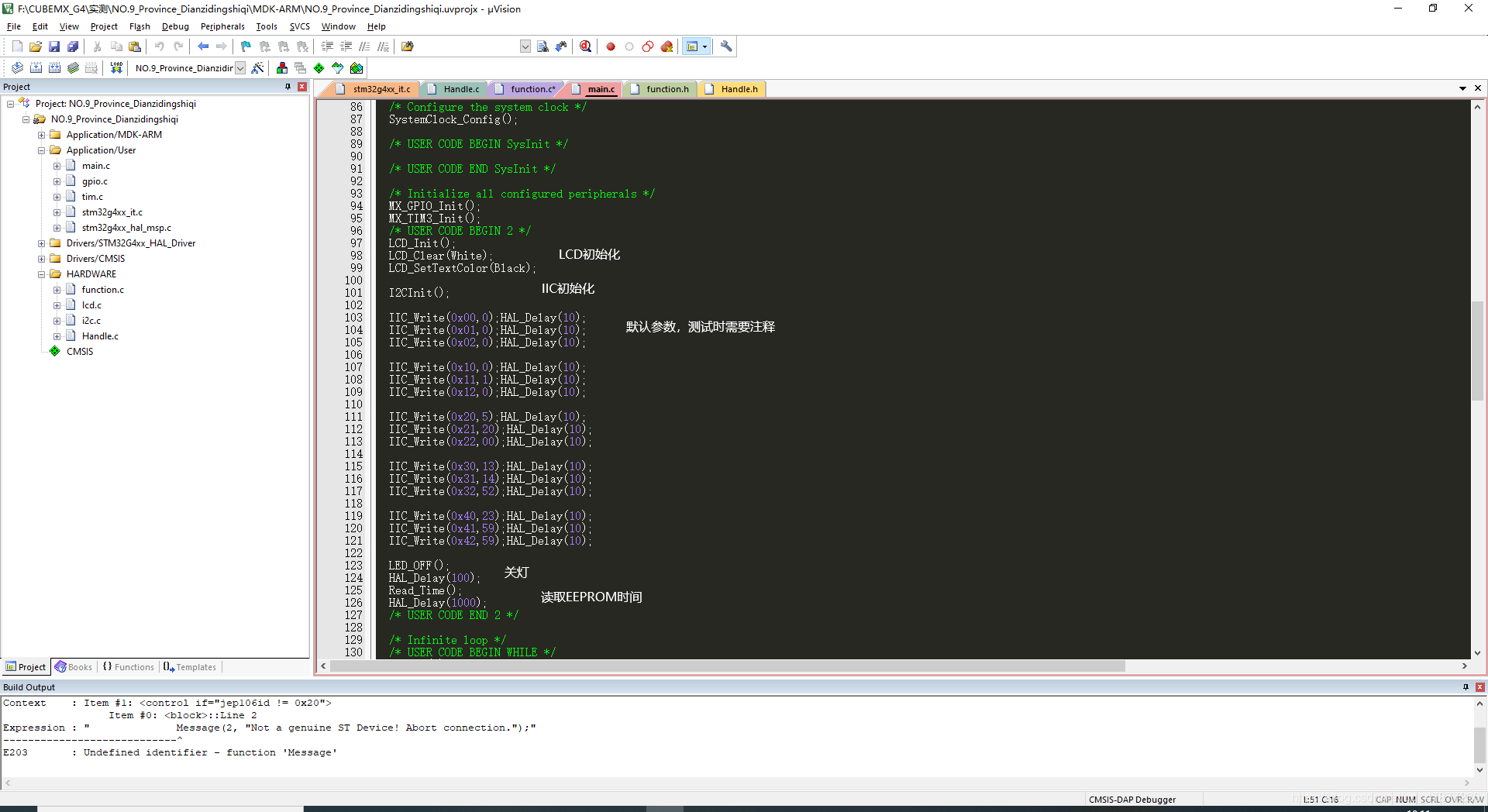Screen dimensions: 1488x812
Task: Click the Find in Files icon
Action: point(408,46)
